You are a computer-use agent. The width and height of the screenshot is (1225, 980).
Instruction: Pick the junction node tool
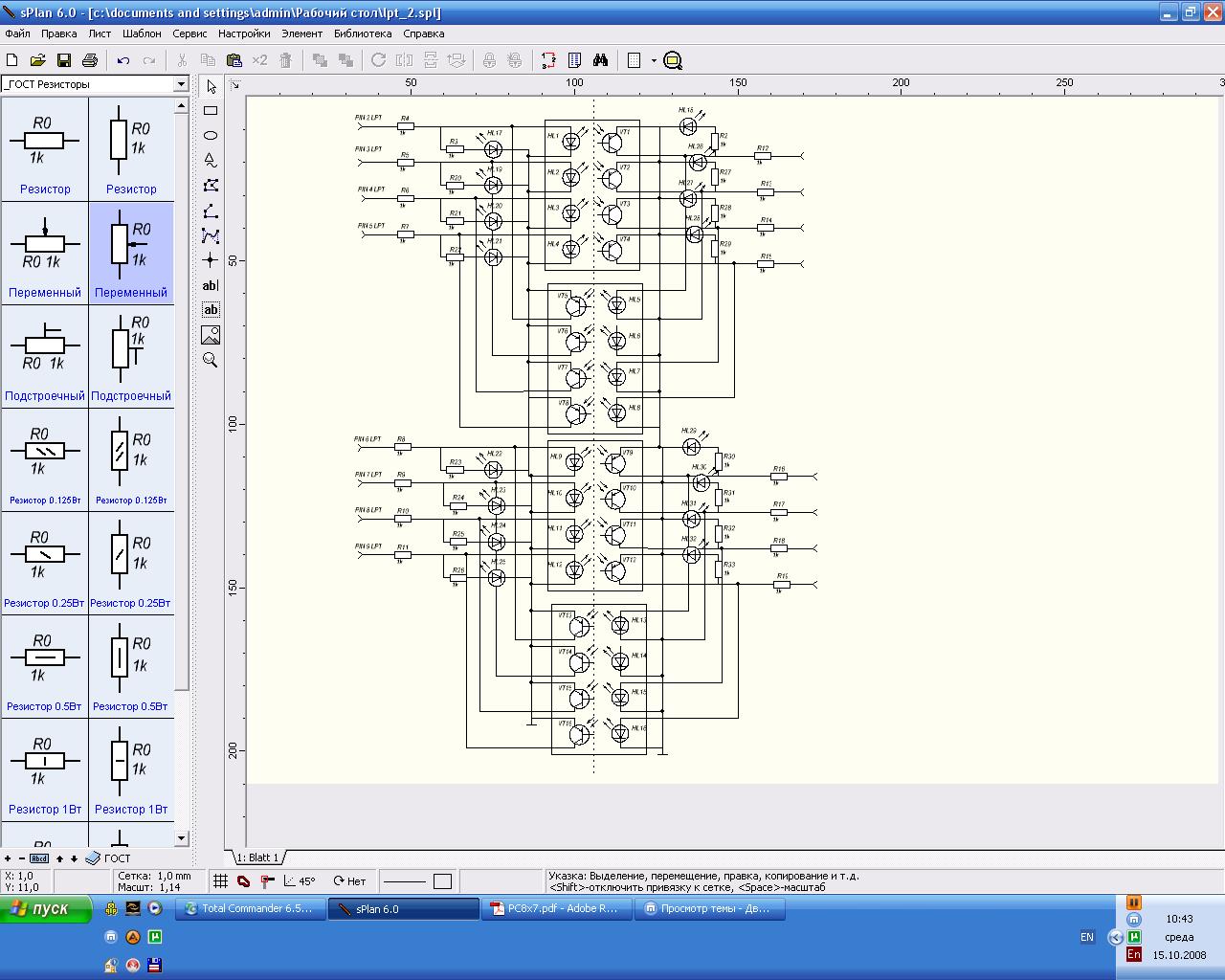pos(211,260)
